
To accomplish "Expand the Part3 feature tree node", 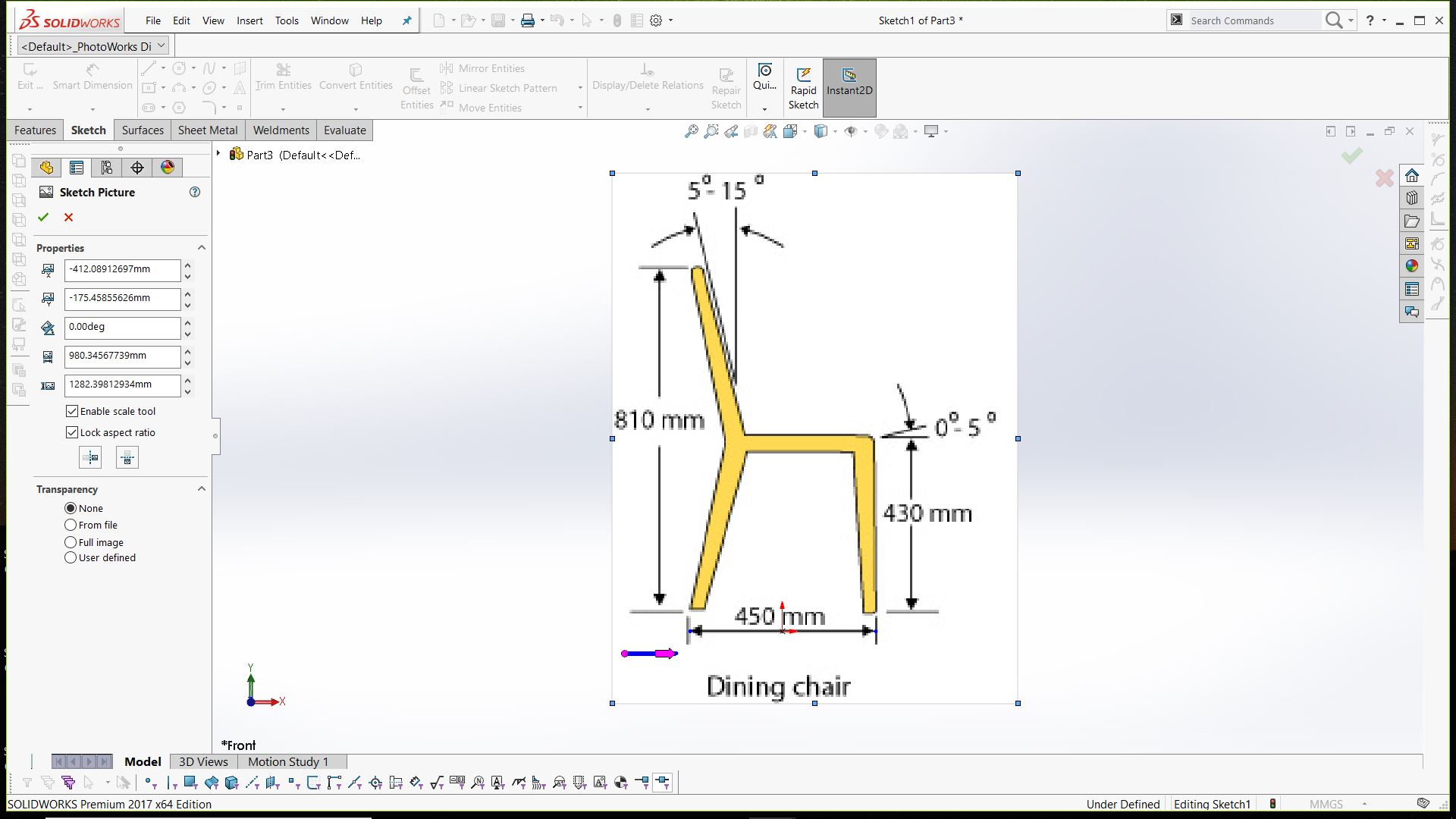I will click(218, 154).
